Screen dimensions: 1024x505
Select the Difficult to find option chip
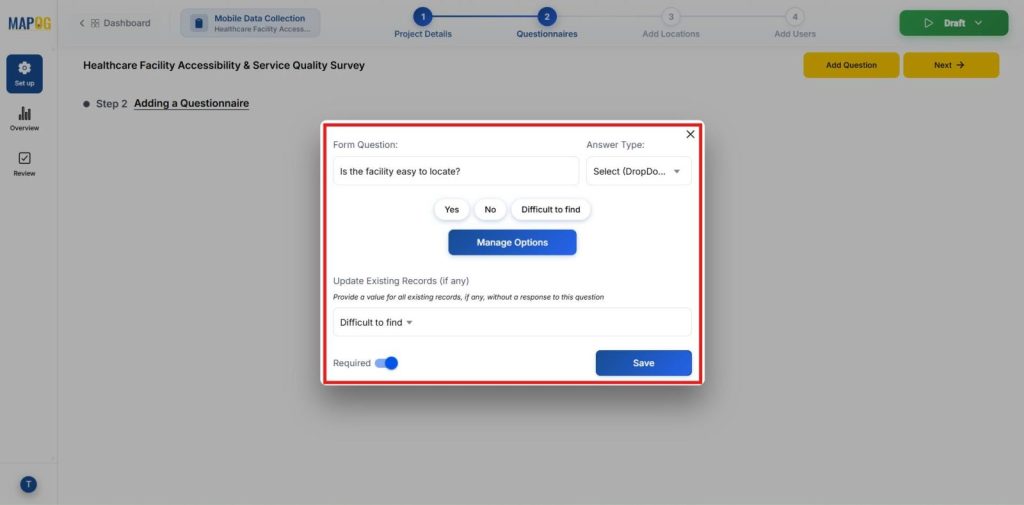(551, 210)
